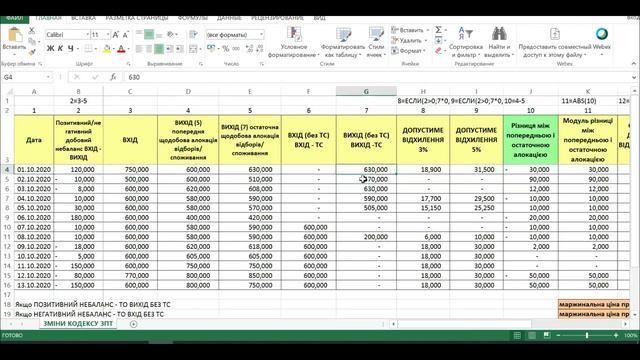Click the increase indent icon

(179, 49)
